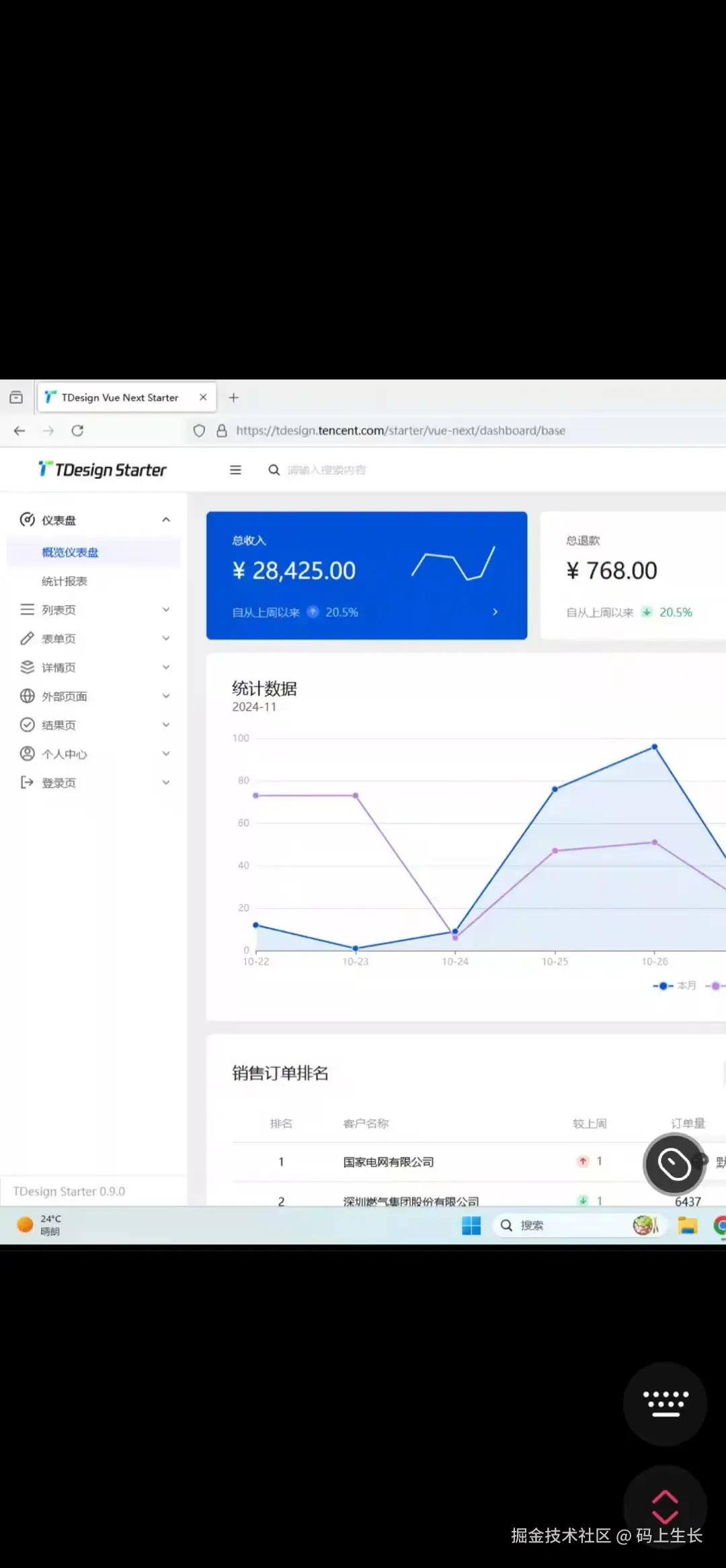The width and height of the screenshot is (726, 1568).
Task: Open File Explorer from taskbar
Action: click(x=687, y=1226)
